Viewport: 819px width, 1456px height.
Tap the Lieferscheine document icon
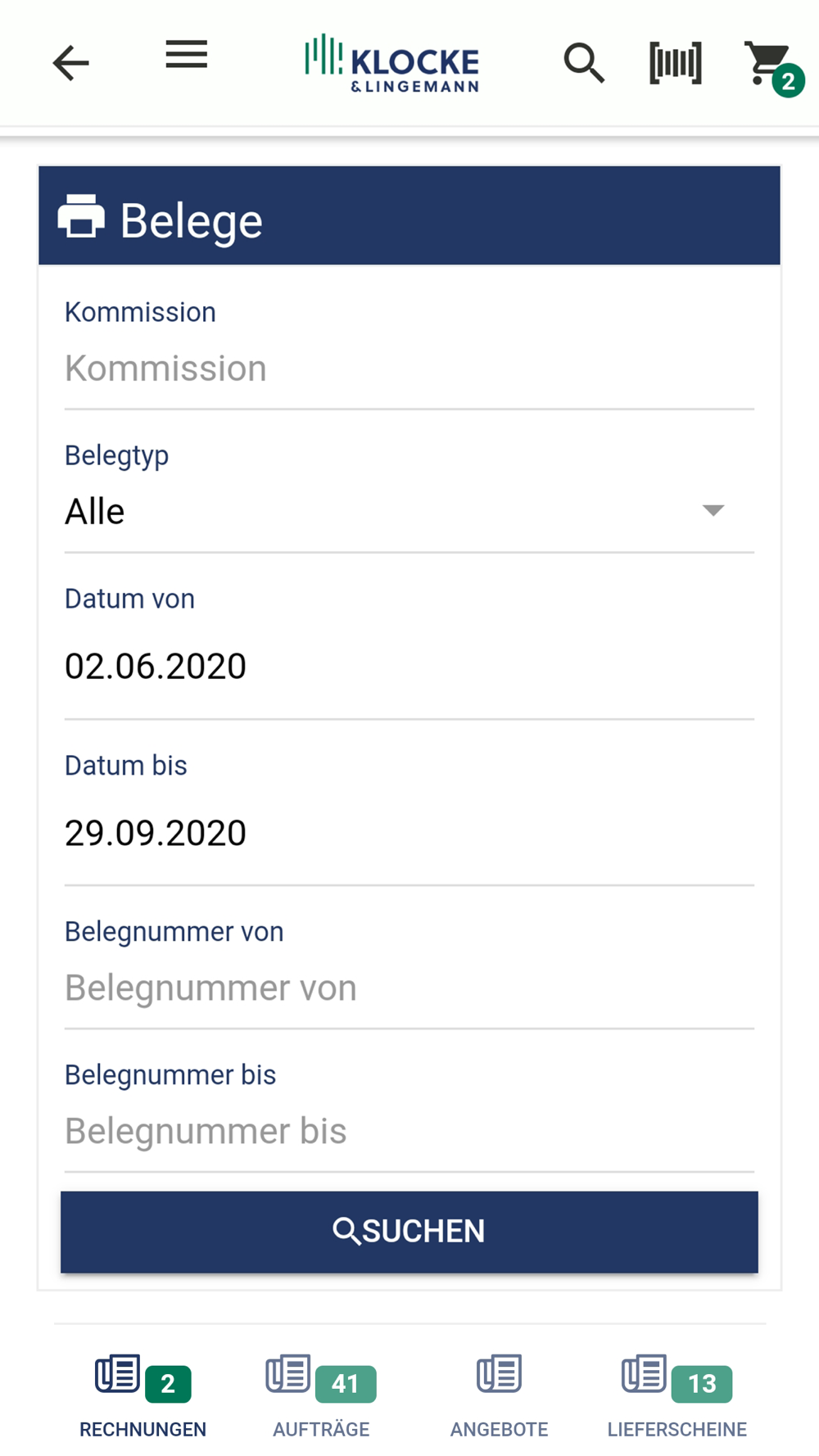[x=644, y=1374]
